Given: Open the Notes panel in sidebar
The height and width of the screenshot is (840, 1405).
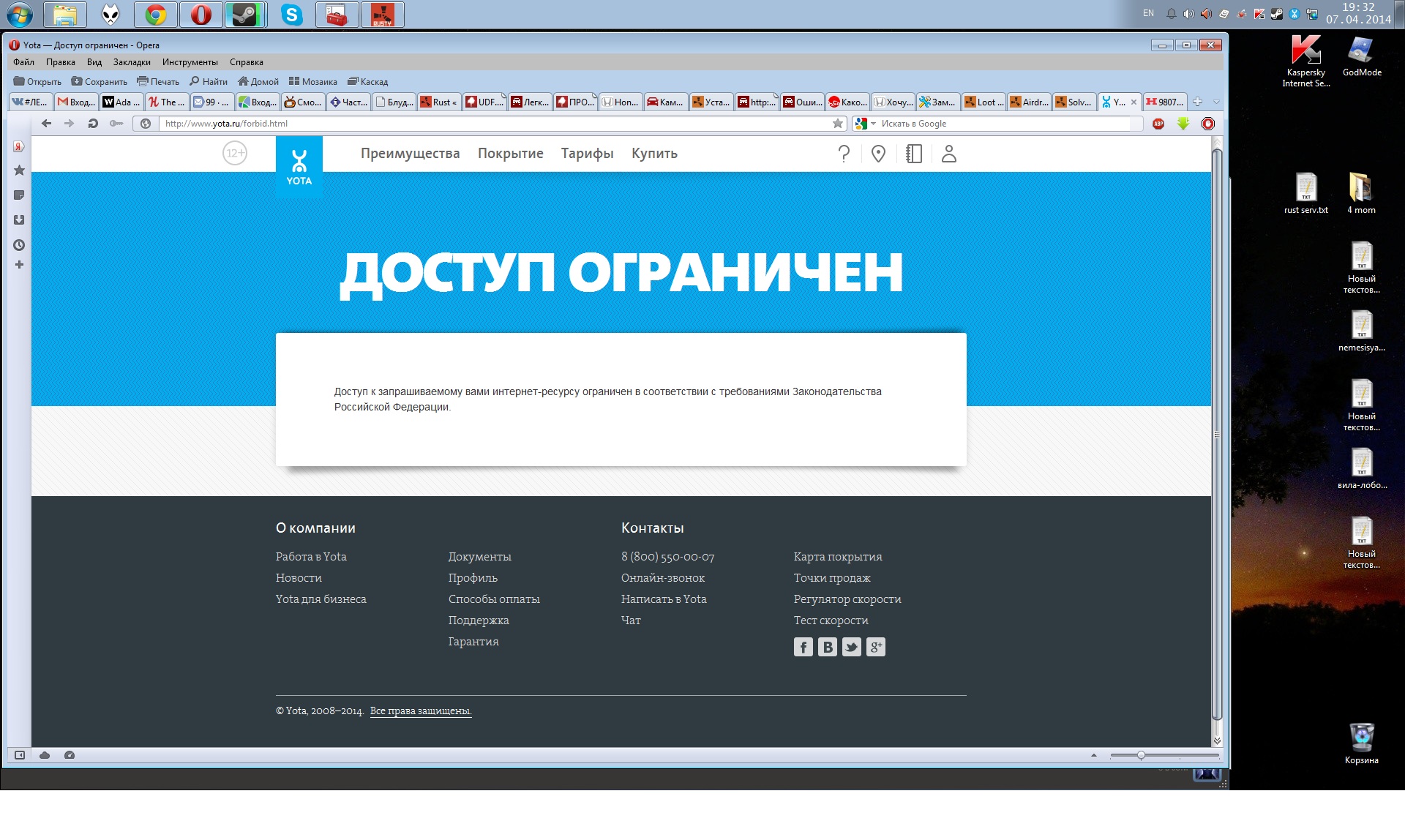Looking at the screenshot, I should coord(19,195).
